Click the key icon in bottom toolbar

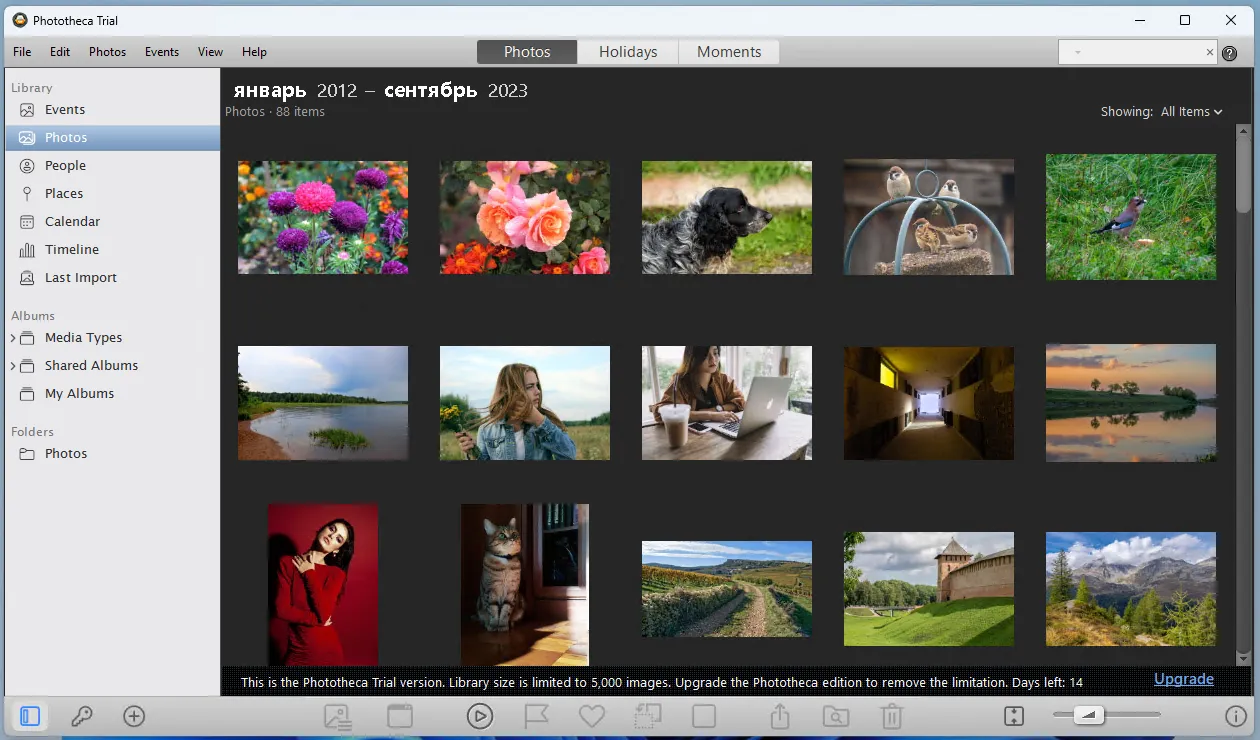click(82, 716)
